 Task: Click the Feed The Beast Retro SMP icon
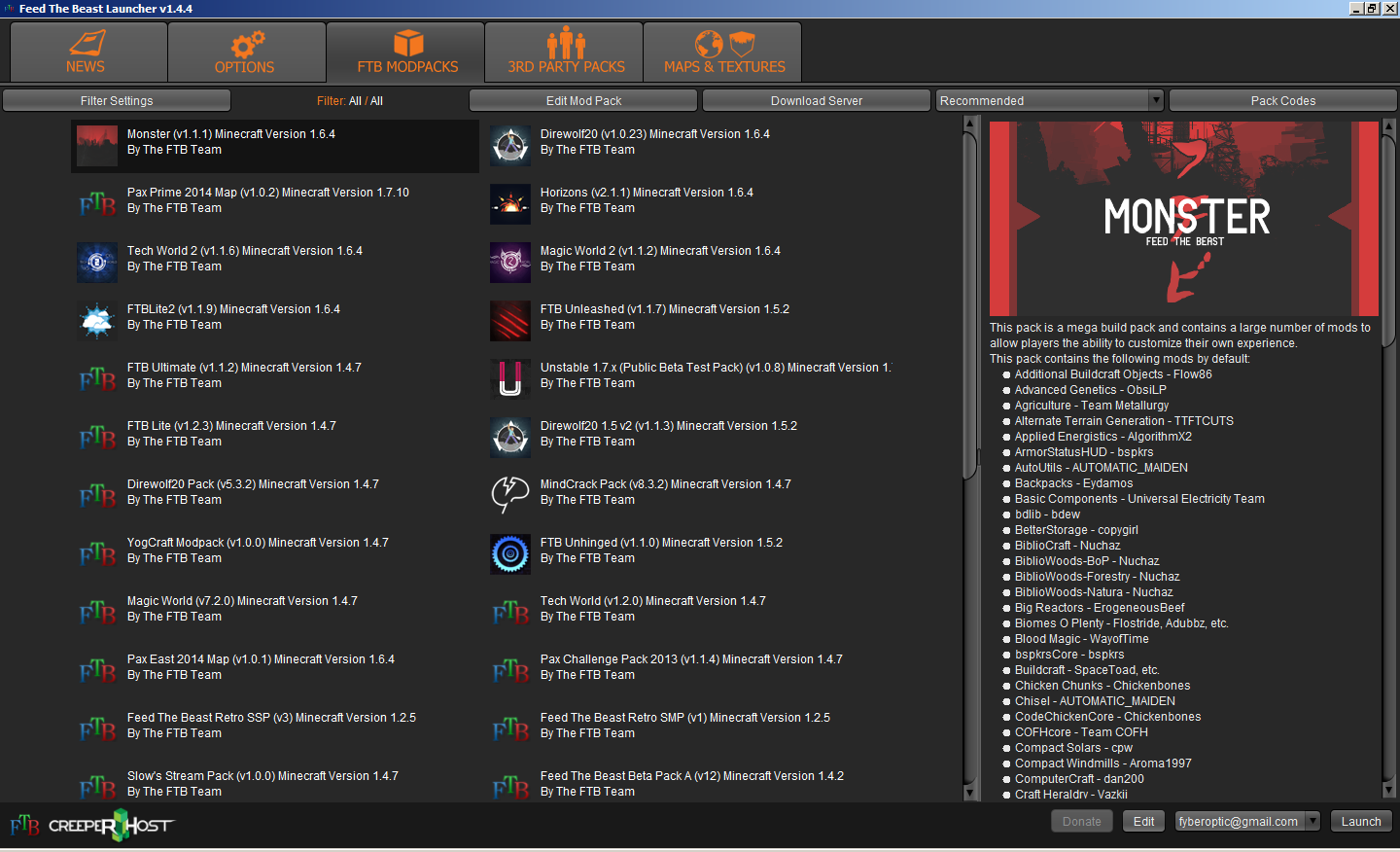click(510, 729)
